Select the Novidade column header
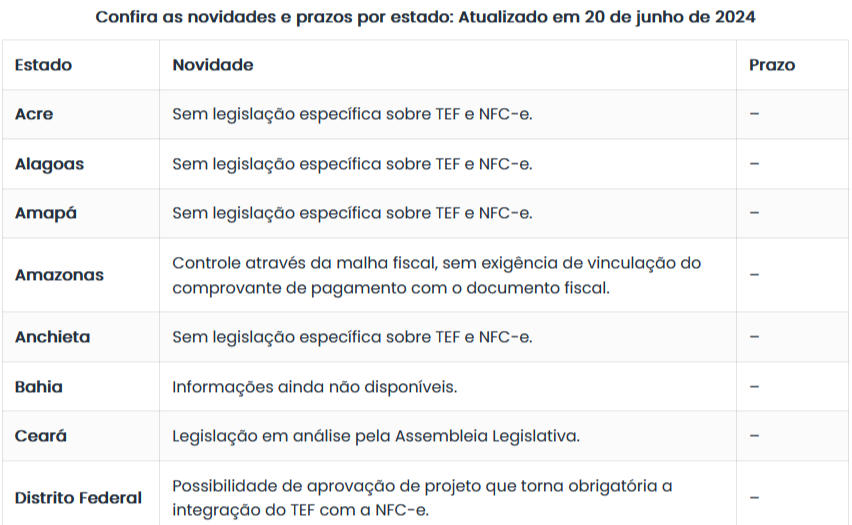The height and width of the screenshot is (525, 852). pyautogui.click(x=212, y=65)
